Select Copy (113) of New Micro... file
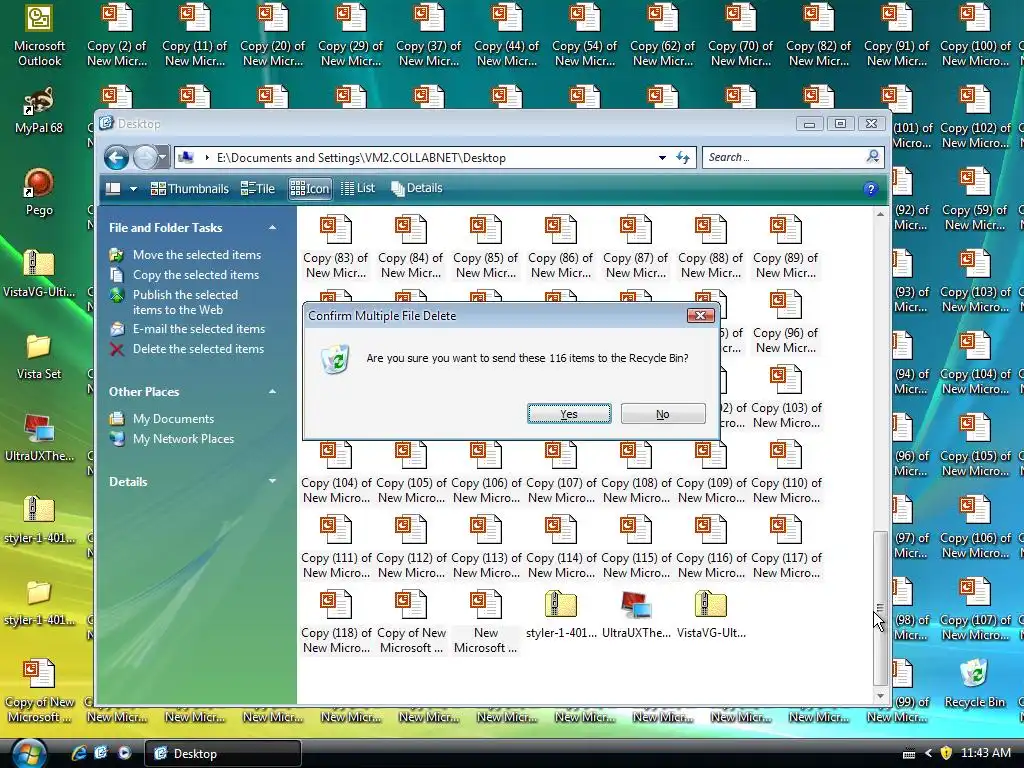The width and height of the screenshot is (1024, 768). tap(486, 547)
